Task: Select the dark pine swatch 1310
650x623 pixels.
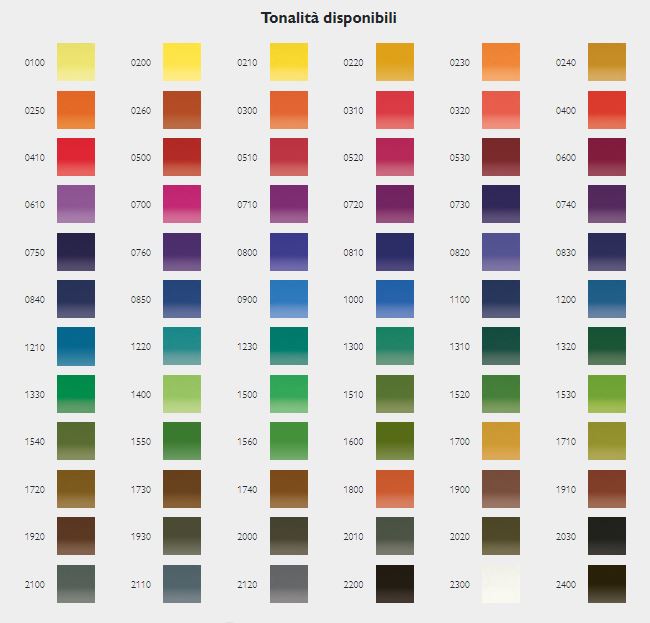Action: (x=501, y=346)
